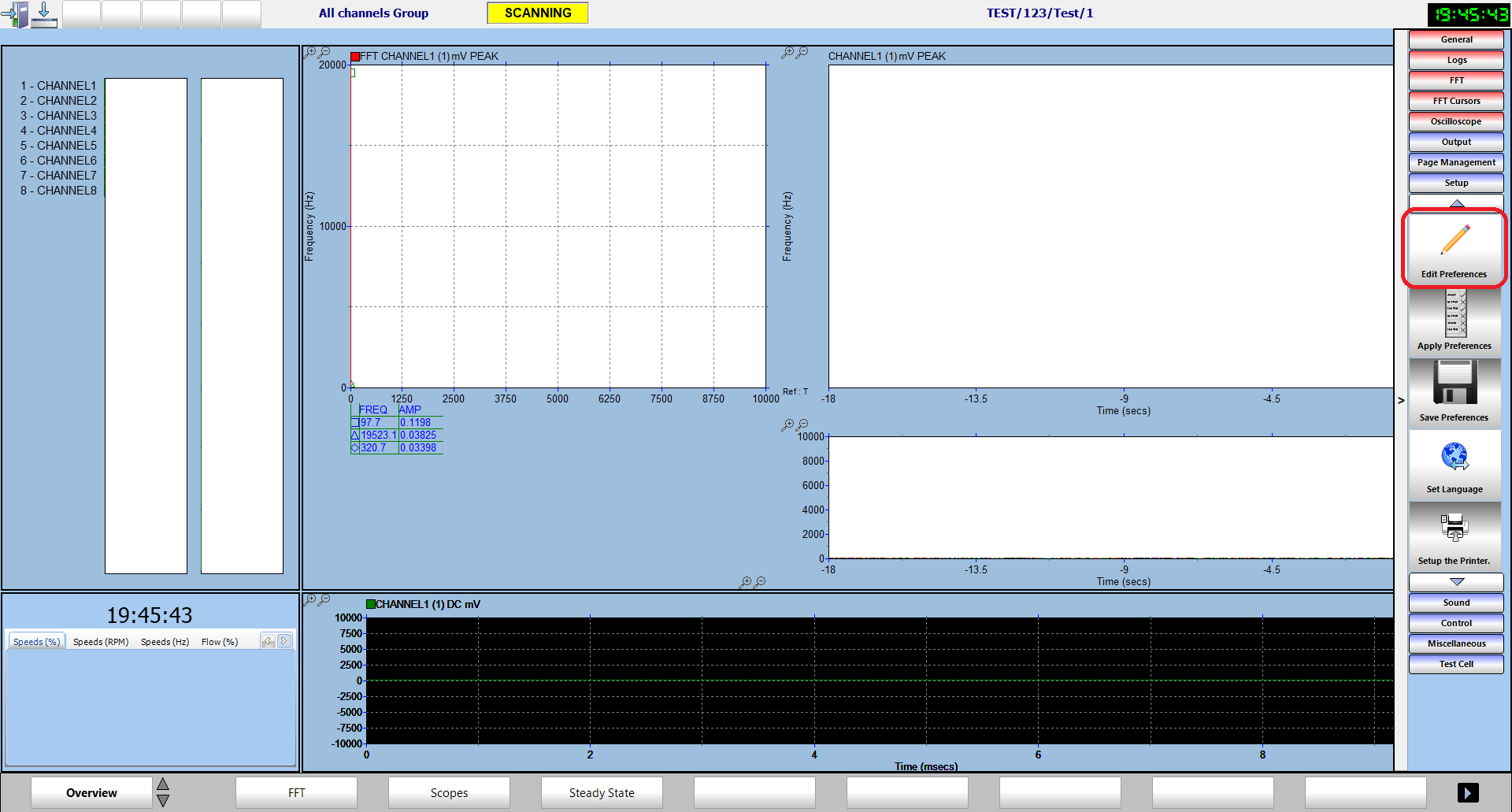Image resolution: width=1512 pixels, height=812 pixels.
Task: Open Edit Preferences with the pencil icon
Action: 1455,249
